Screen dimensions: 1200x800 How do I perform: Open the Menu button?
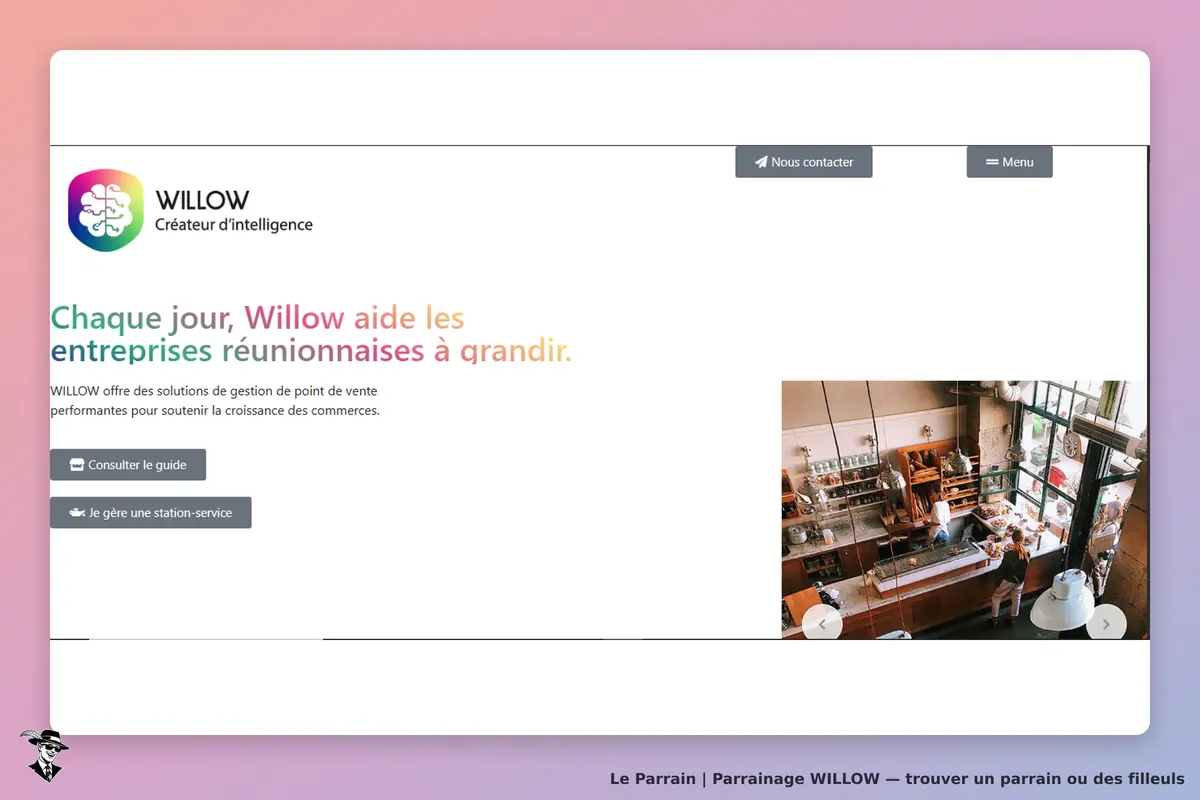[1009, 162]
